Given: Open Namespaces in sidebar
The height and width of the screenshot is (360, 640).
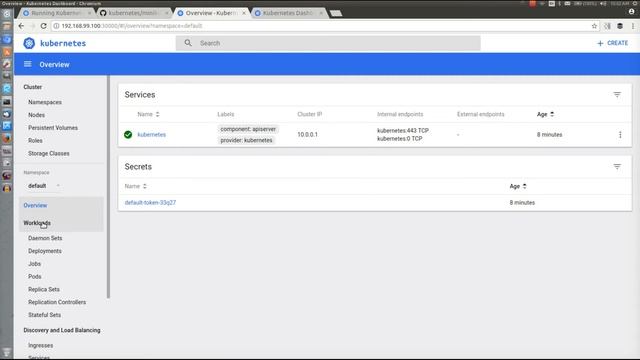Looking at the screenshot, I should click(x=45, y=102).
